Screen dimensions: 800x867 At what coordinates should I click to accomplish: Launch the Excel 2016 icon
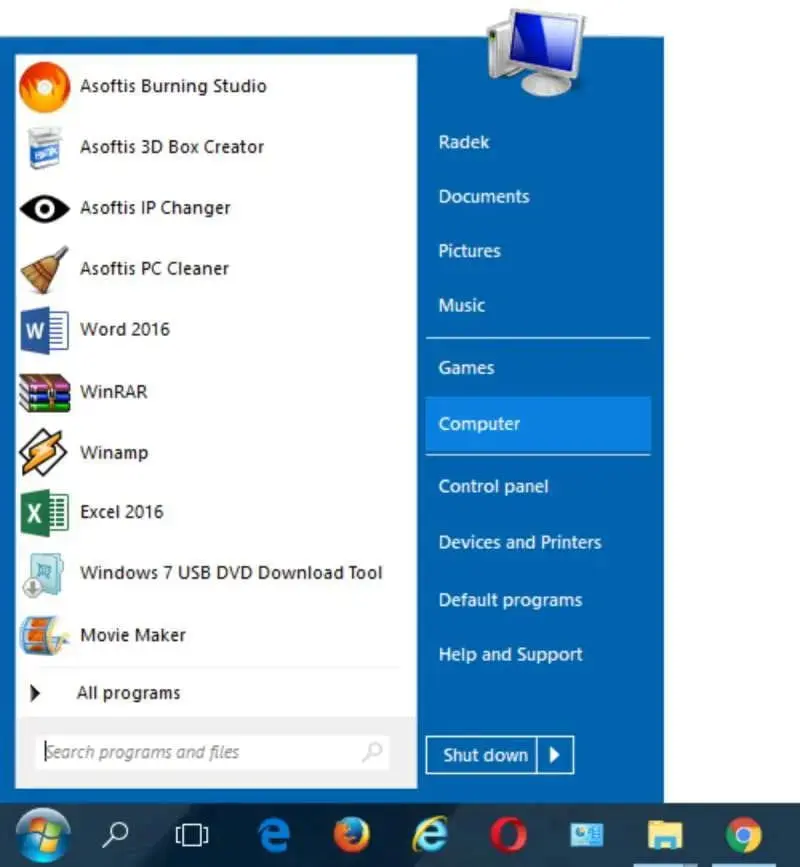(x=44, y=513)
